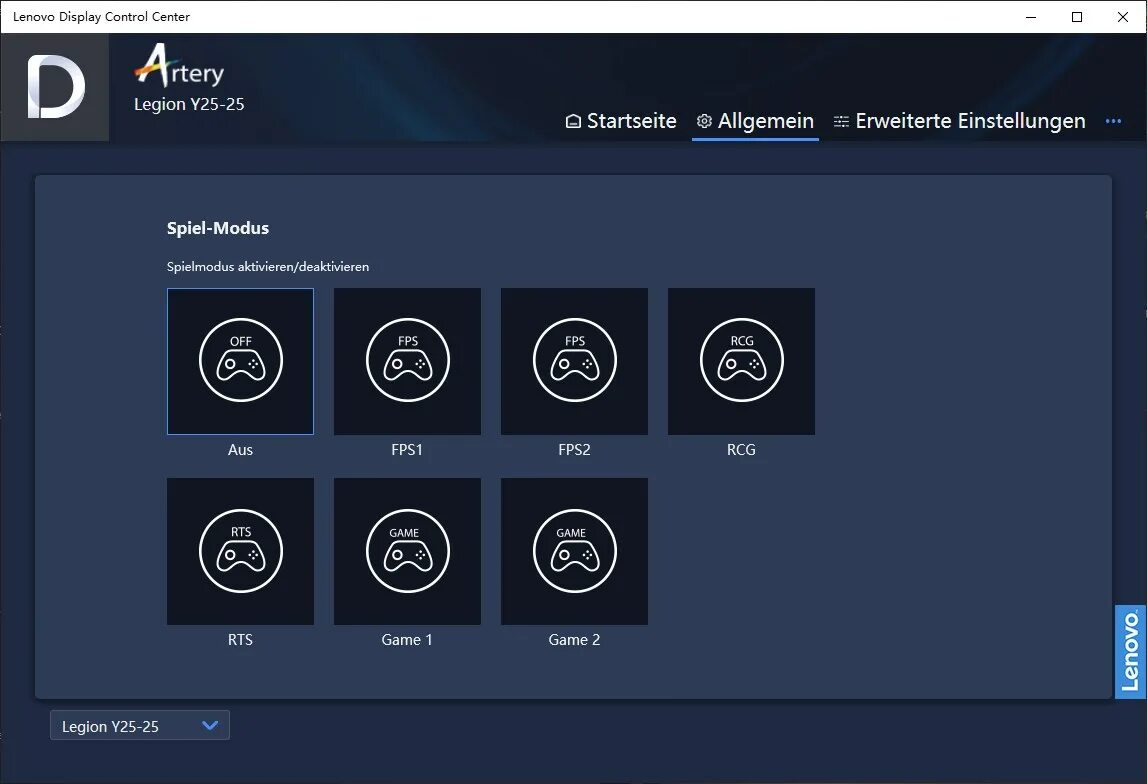Click the Spiel-Modus heading

point(218,228)
